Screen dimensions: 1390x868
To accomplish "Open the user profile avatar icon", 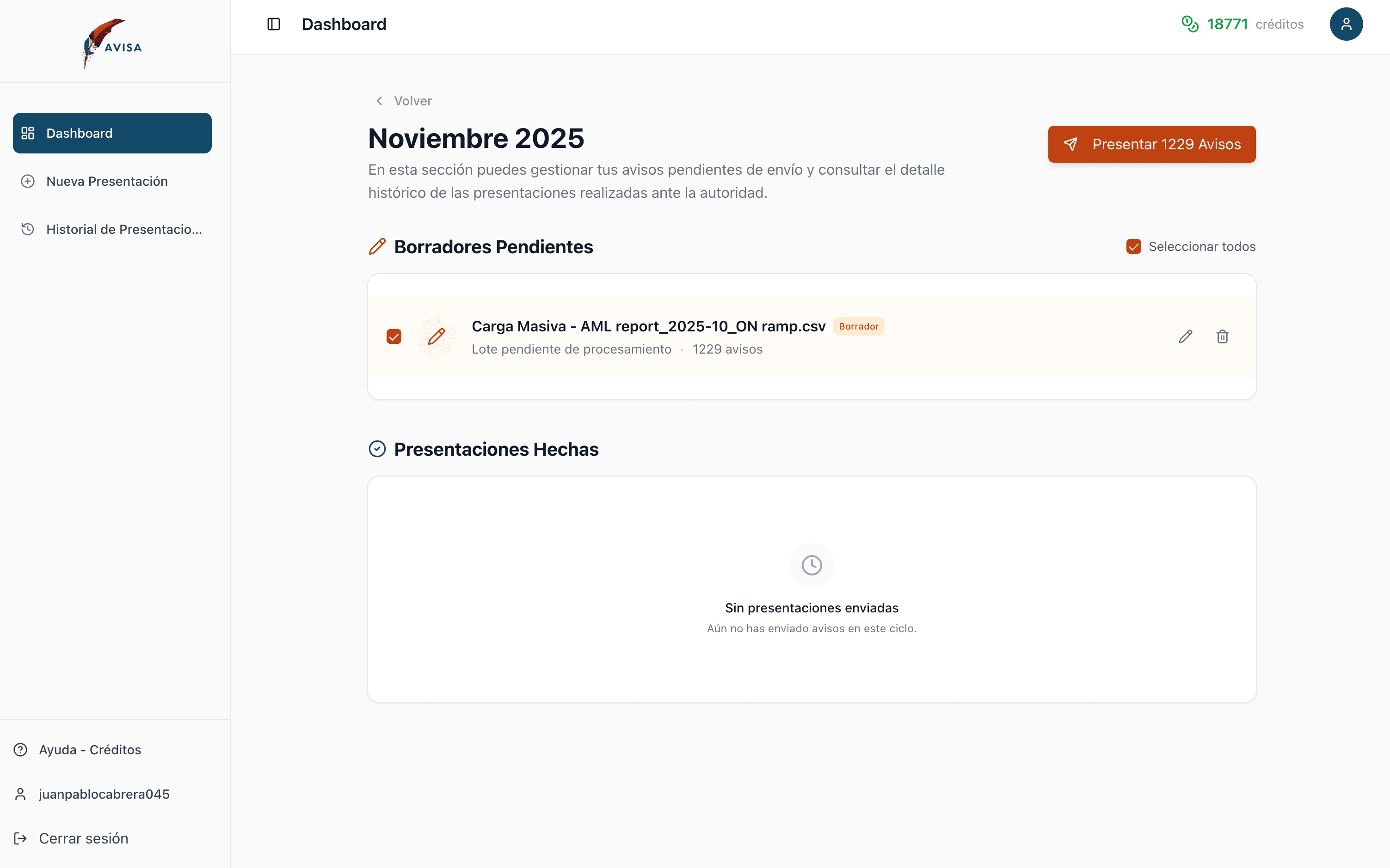I will tap(1347, 24).
